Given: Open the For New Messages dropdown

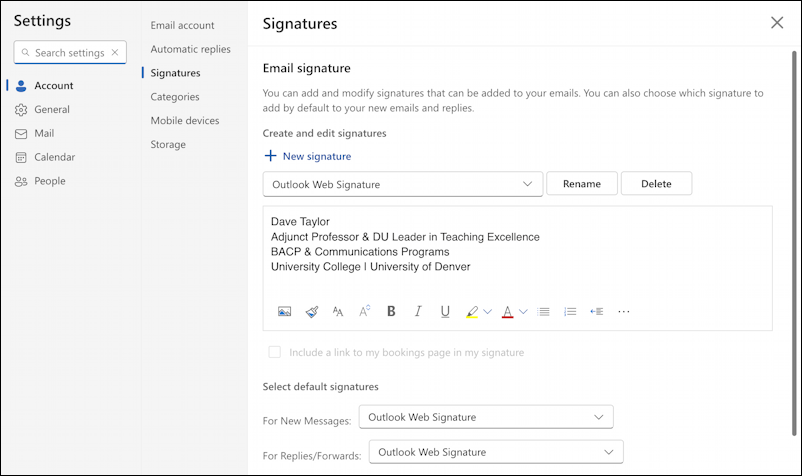Looking at the screenshot, I should click(486, 417).
